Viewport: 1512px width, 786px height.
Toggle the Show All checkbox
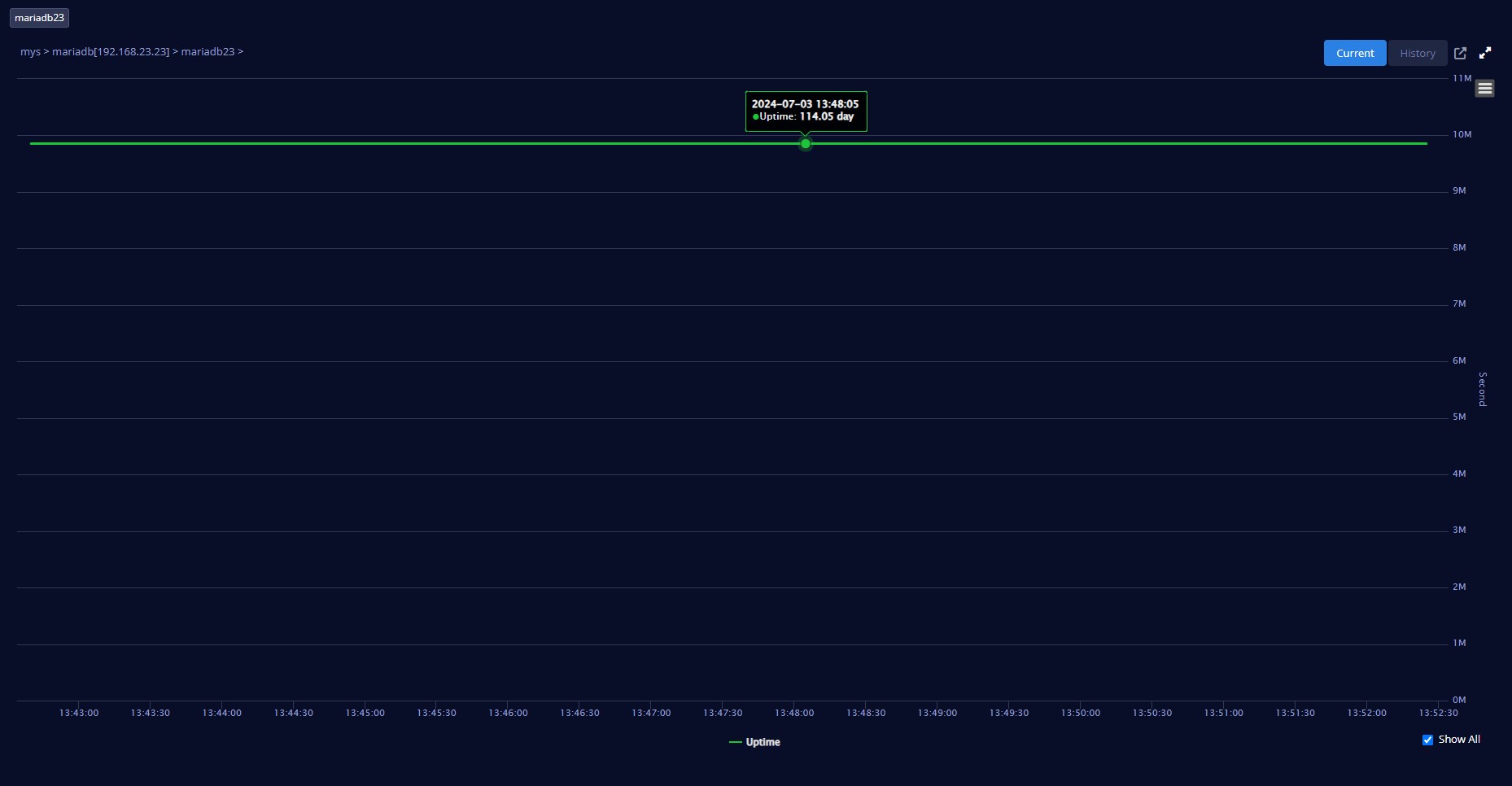pyautogui.click(x=1427, y=740)
